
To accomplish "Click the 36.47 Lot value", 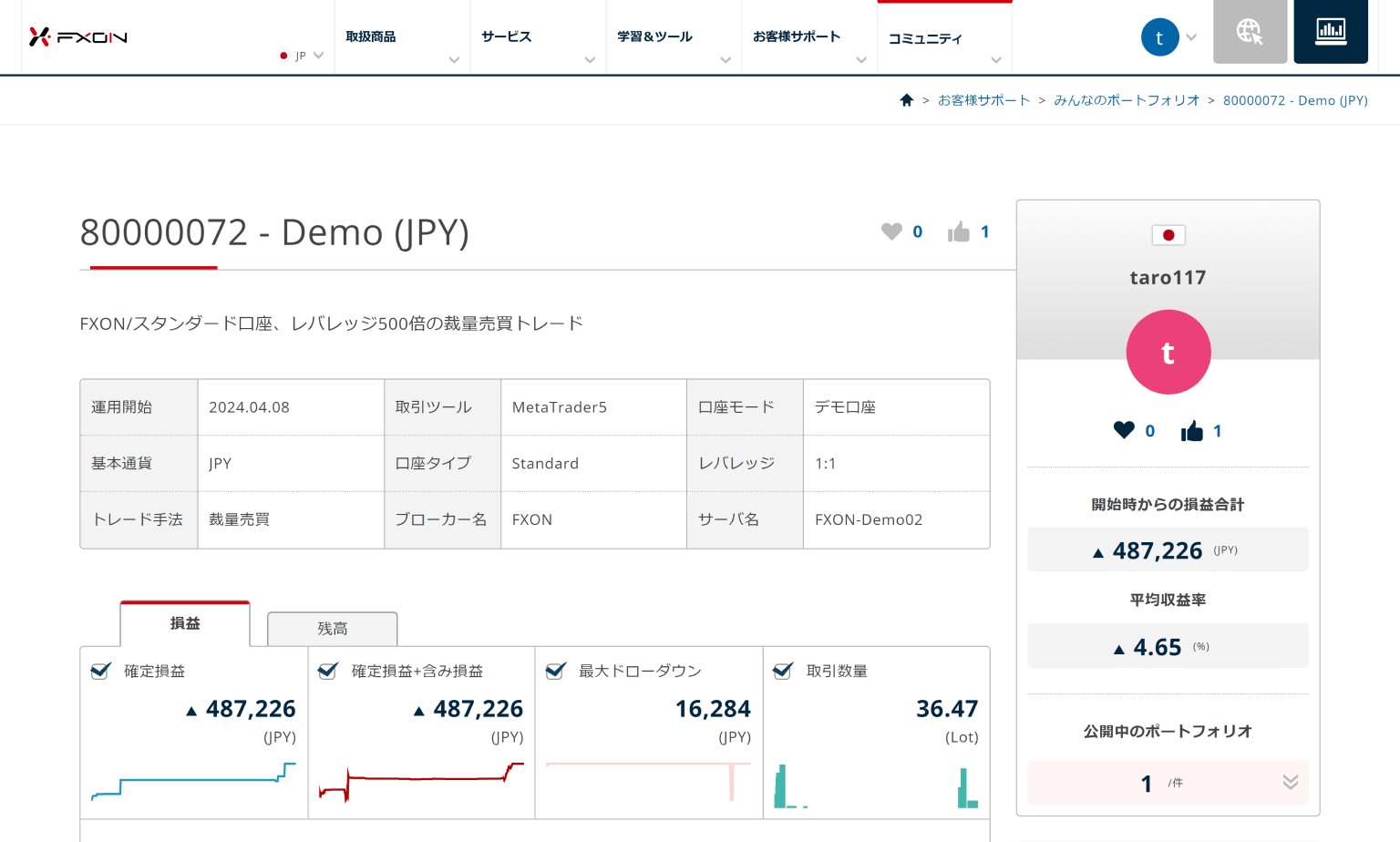I will pos(947,709).
